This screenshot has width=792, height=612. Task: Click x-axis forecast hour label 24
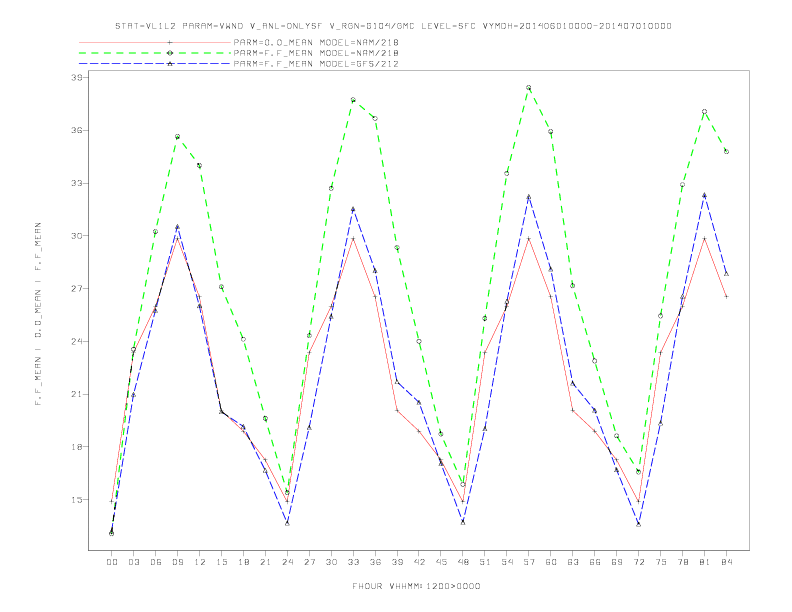[x=287, y=562]
